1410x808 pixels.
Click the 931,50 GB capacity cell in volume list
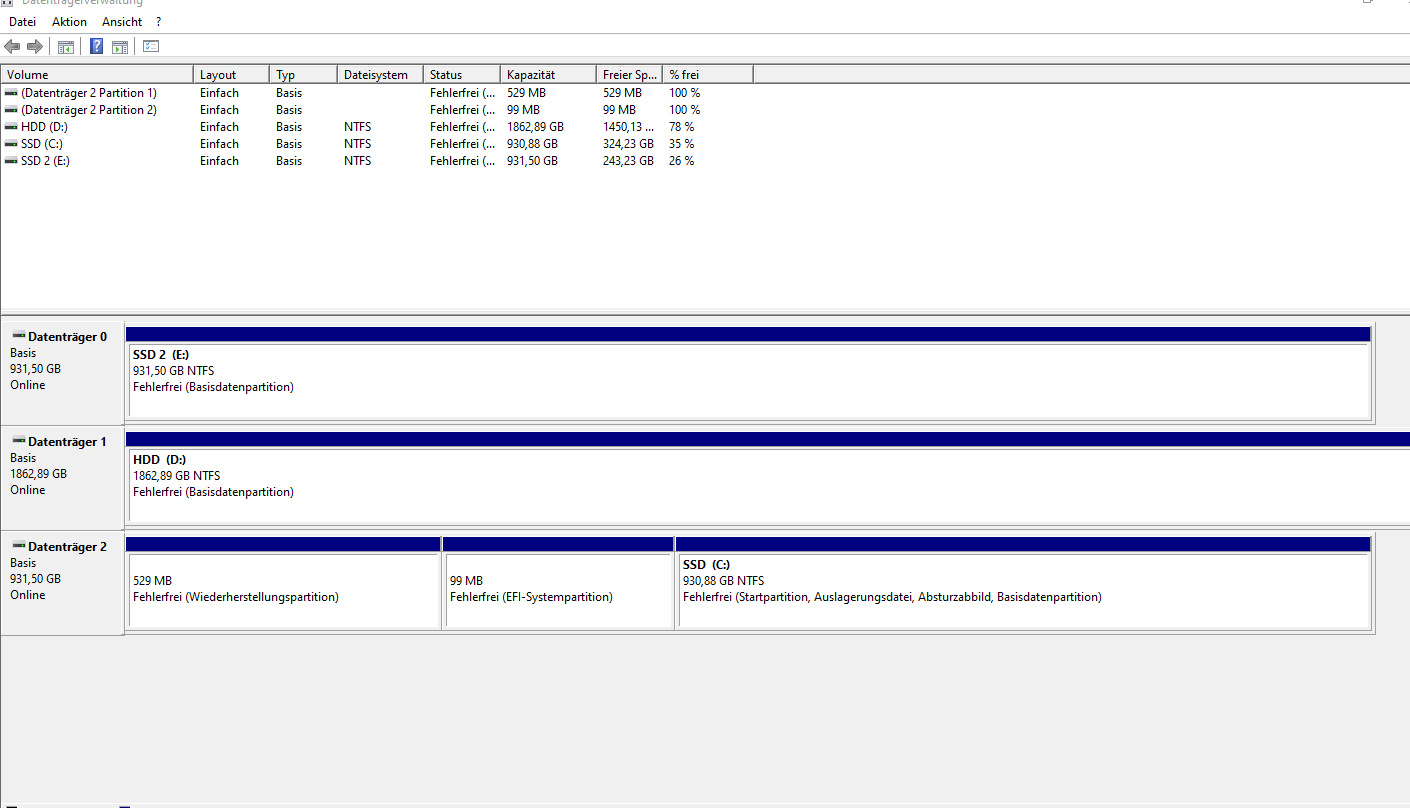point(532,161)
